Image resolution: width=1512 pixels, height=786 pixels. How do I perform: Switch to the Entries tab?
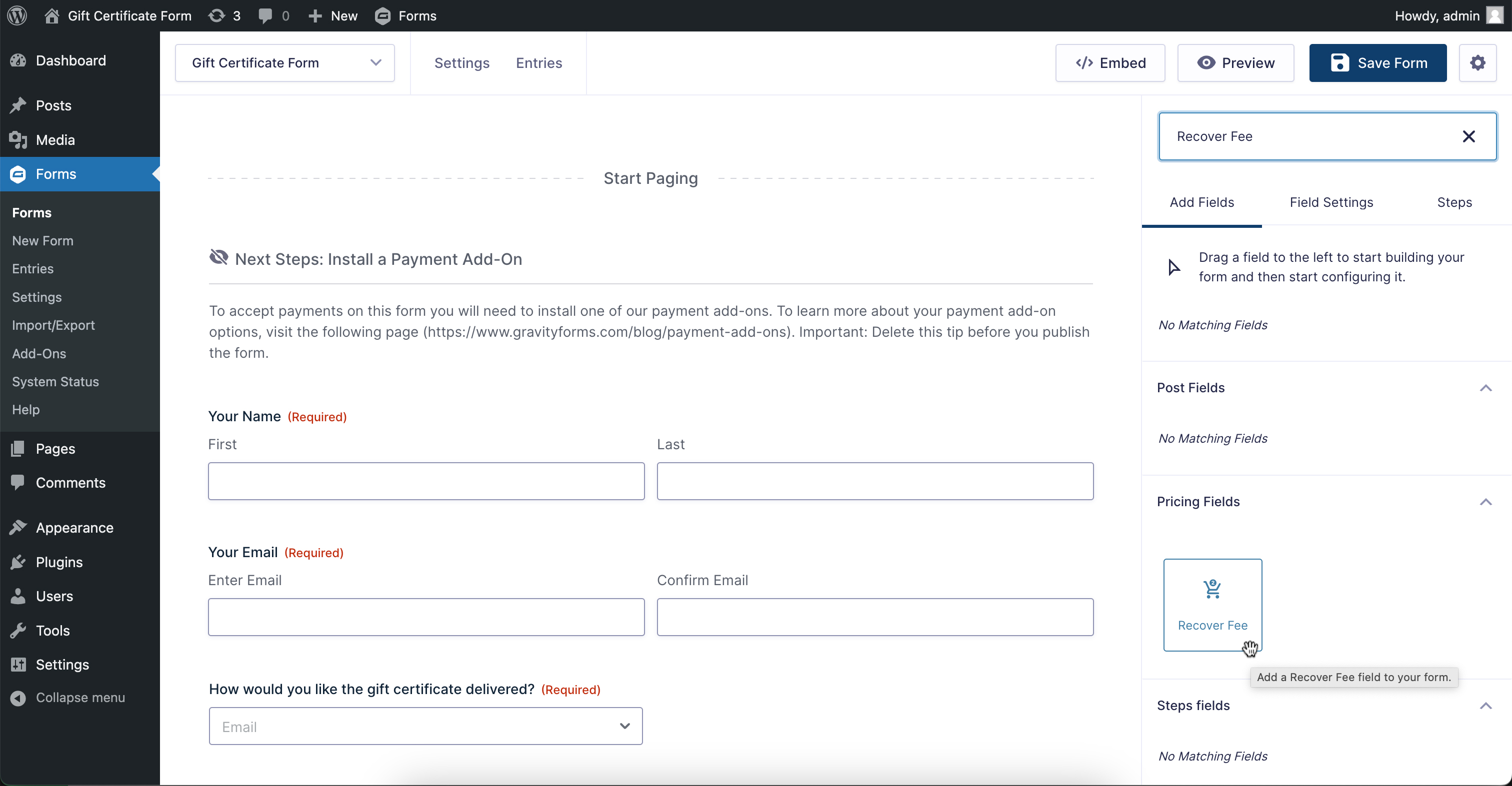pyautogui.click(x=538, y=63)
